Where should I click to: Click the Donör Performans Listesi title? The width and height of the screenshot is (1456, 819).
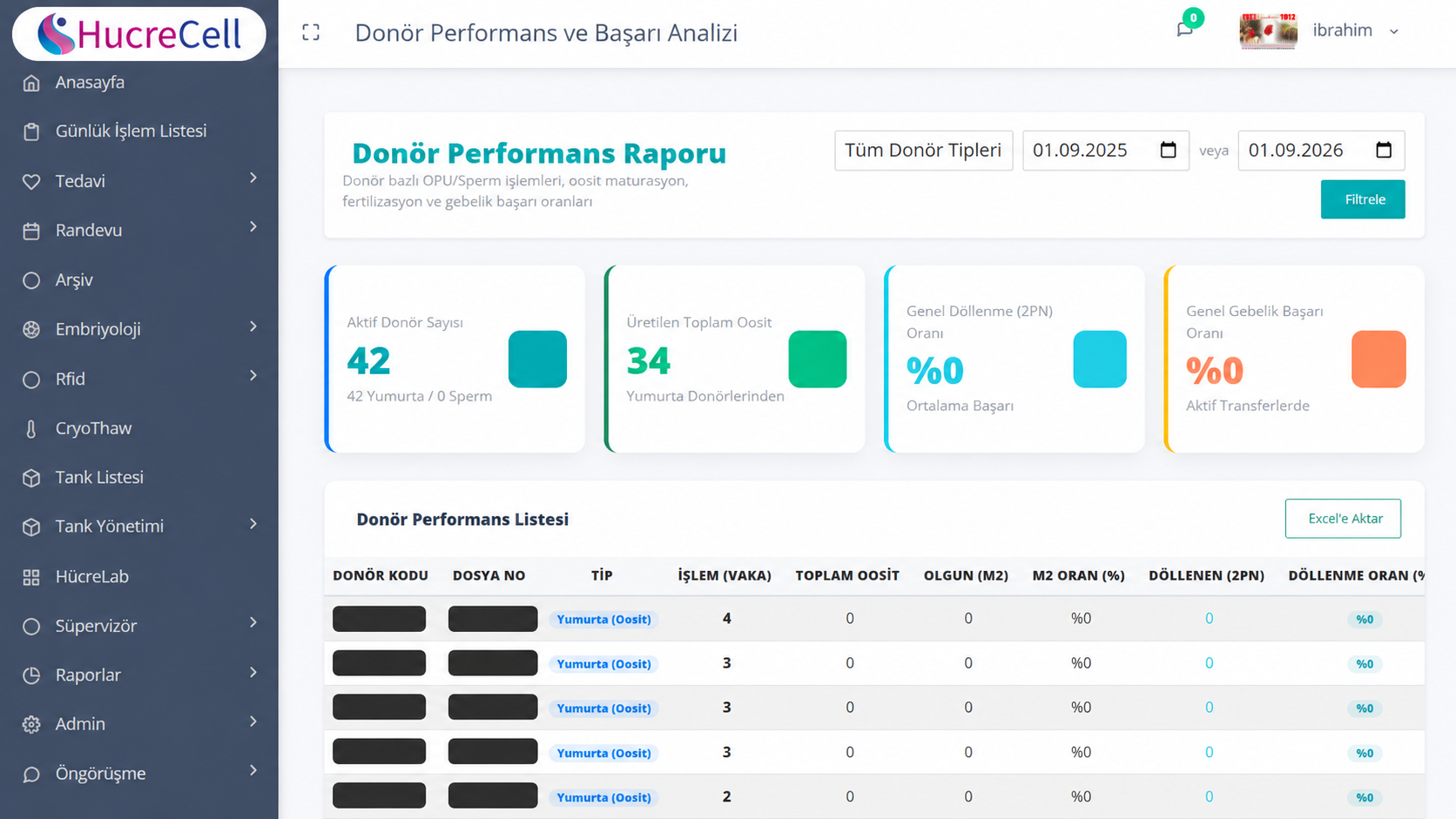[x=462, y=520]
